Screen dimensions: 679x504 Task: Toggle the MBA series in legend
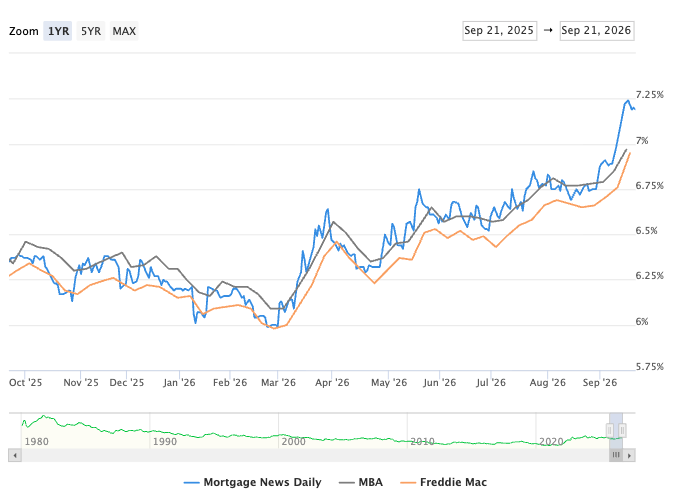coord(361,482)
